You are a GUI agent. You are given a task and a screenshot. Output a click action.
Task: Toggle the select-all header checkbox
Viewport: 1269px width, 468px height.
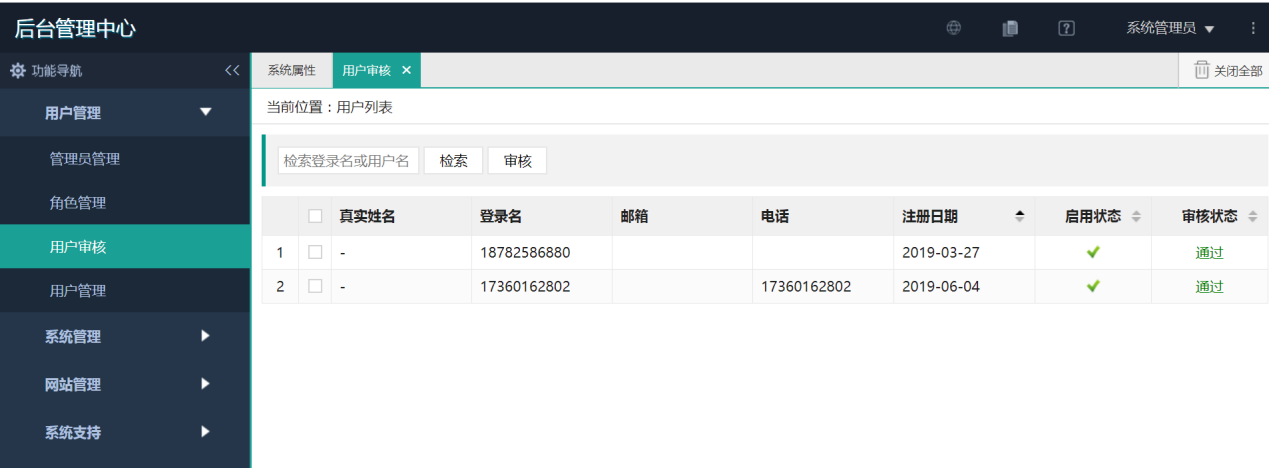point(315,216)
